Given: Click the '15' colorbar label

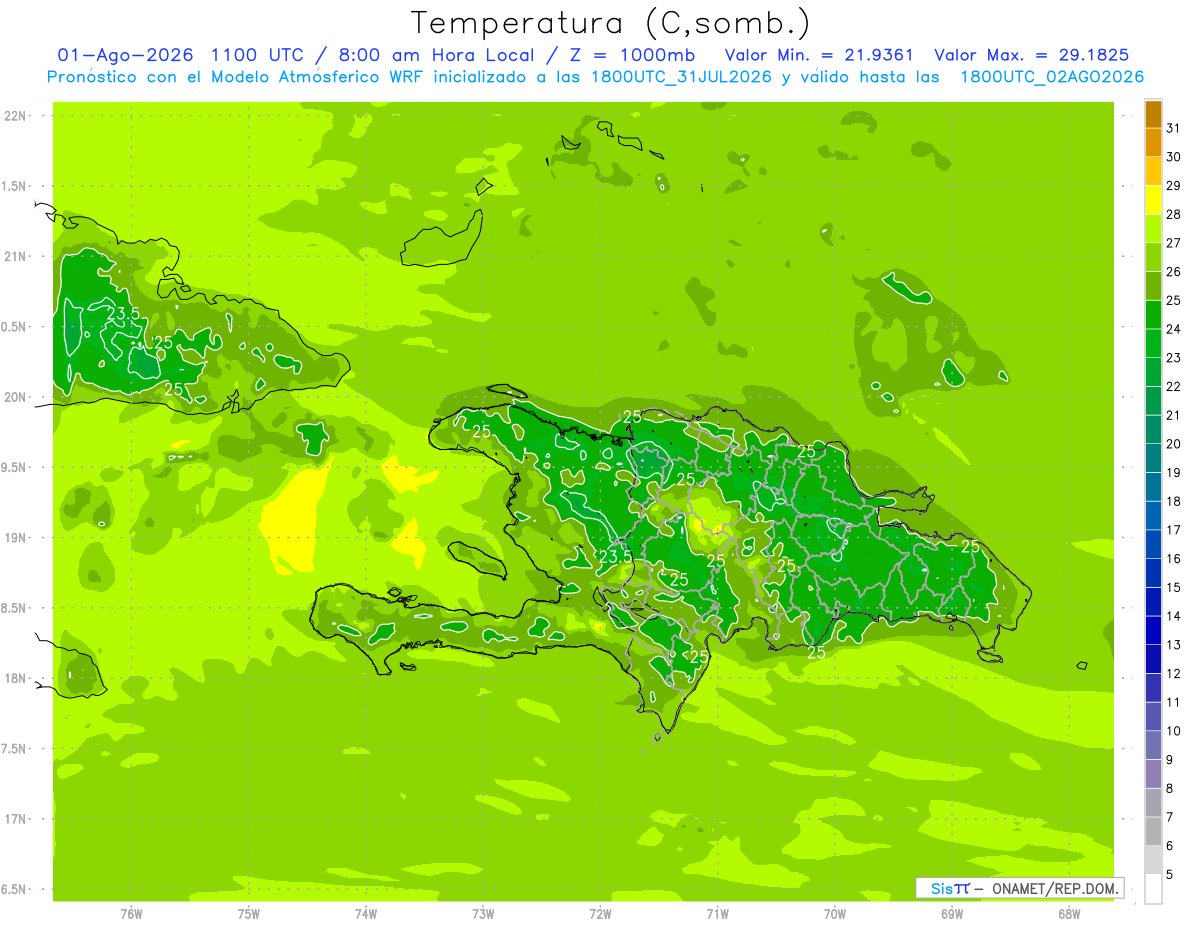Looking at the screenshot, I should coord(1174,587).
